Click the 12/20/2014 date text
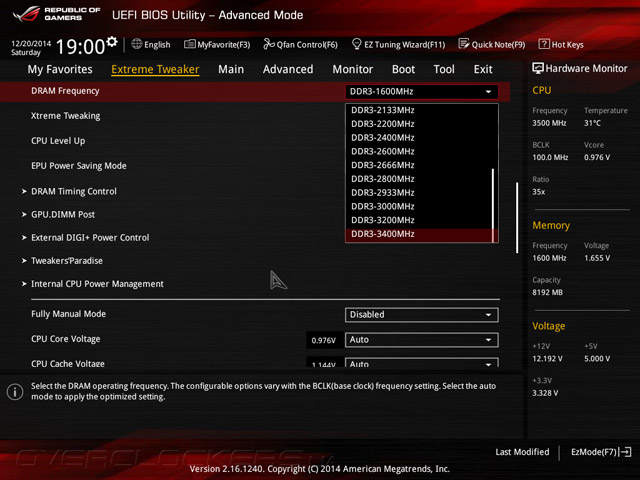 point(31,43)
